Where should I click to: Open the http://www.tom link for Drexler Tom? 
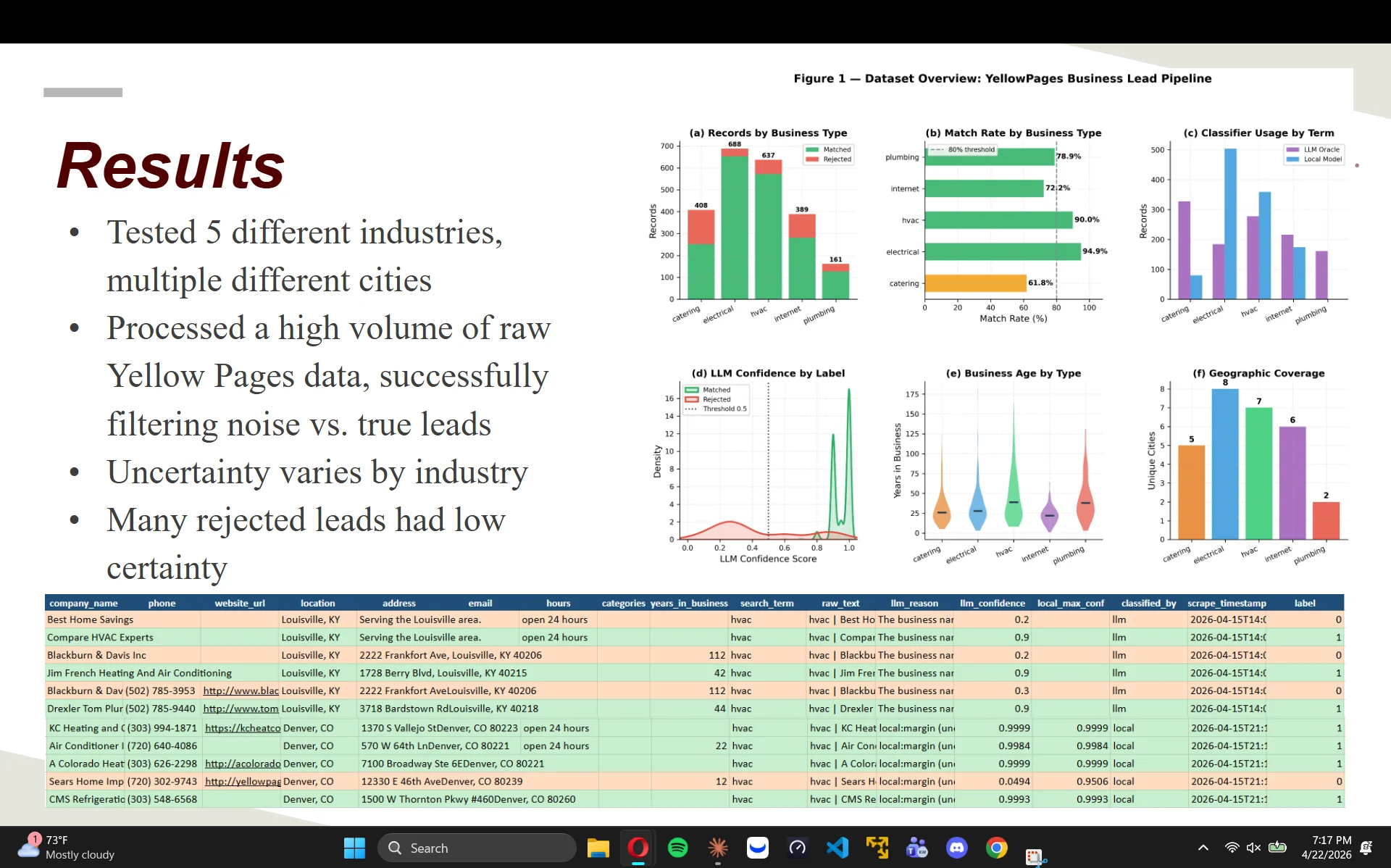tap(241, 709)
